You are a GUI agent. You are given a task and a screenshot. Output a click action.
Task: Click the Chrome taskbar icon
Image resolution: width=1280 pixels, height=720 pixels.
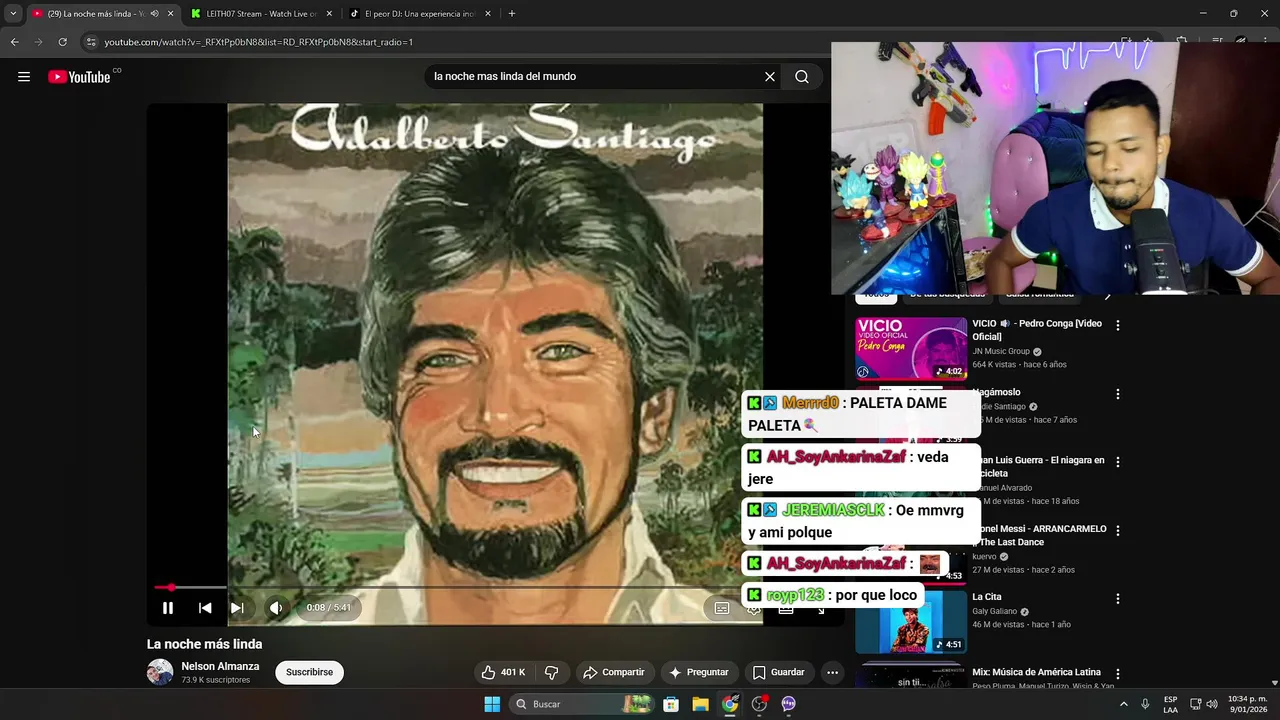[x=730, y=704]
